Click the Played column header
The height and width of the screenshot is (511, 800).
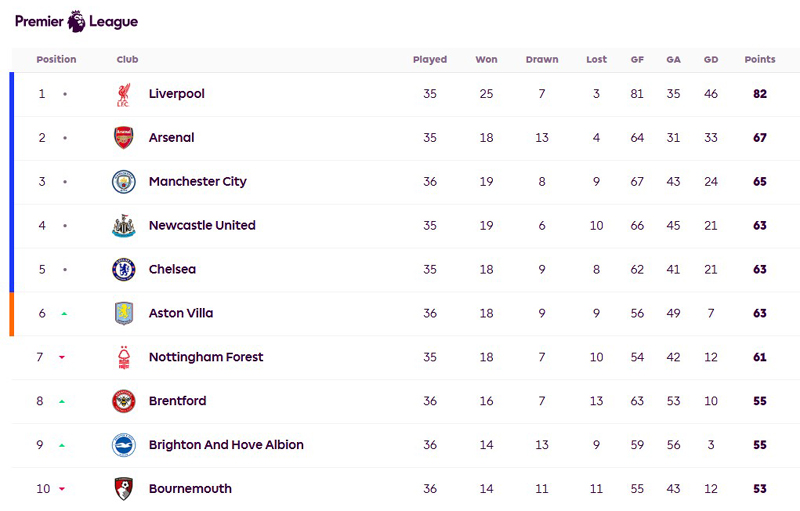430,60
